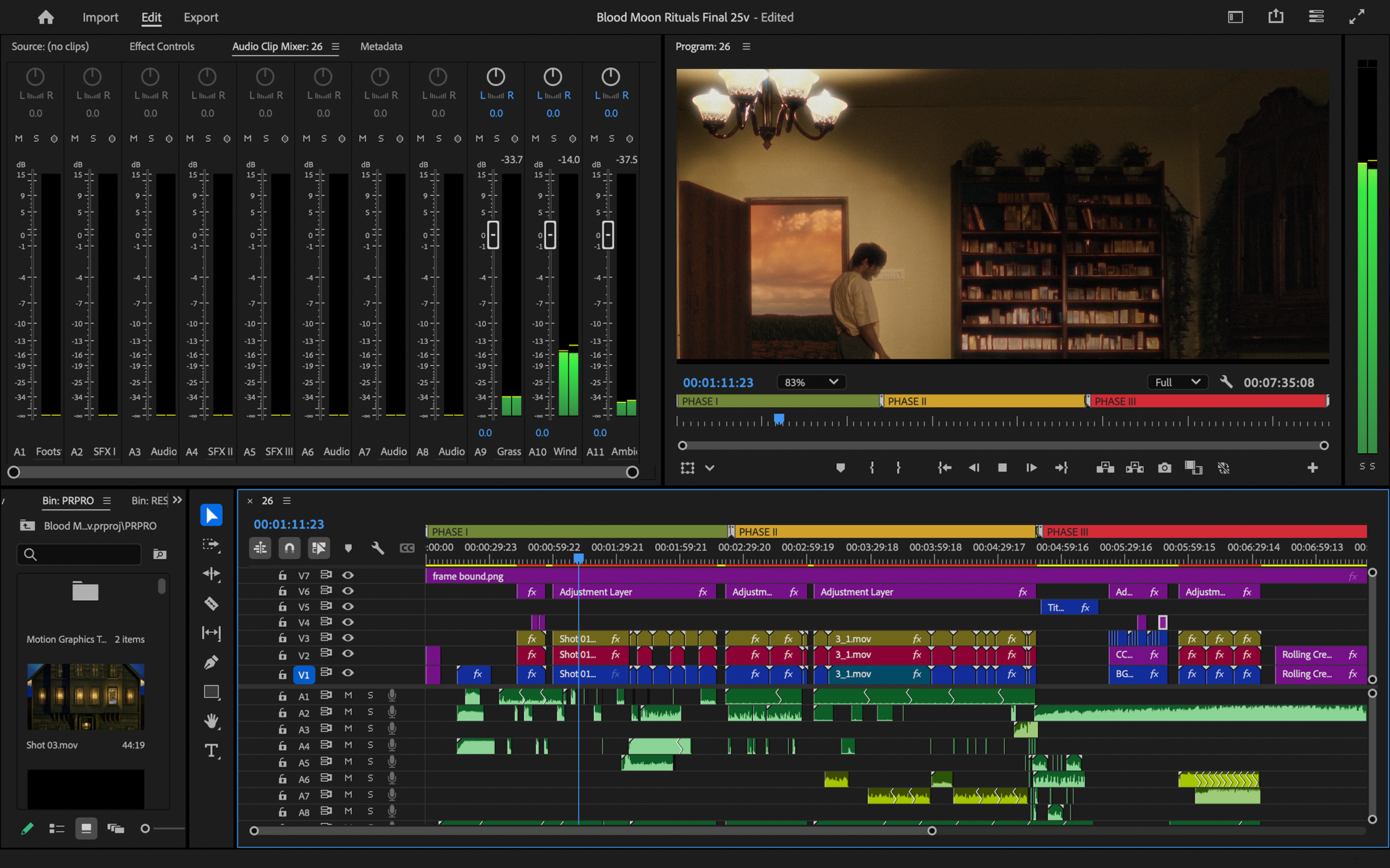Screen dimensions: 1390x868
Task: Hide the V7 track output
Action: pyautogui.click(x=347, y=575)
